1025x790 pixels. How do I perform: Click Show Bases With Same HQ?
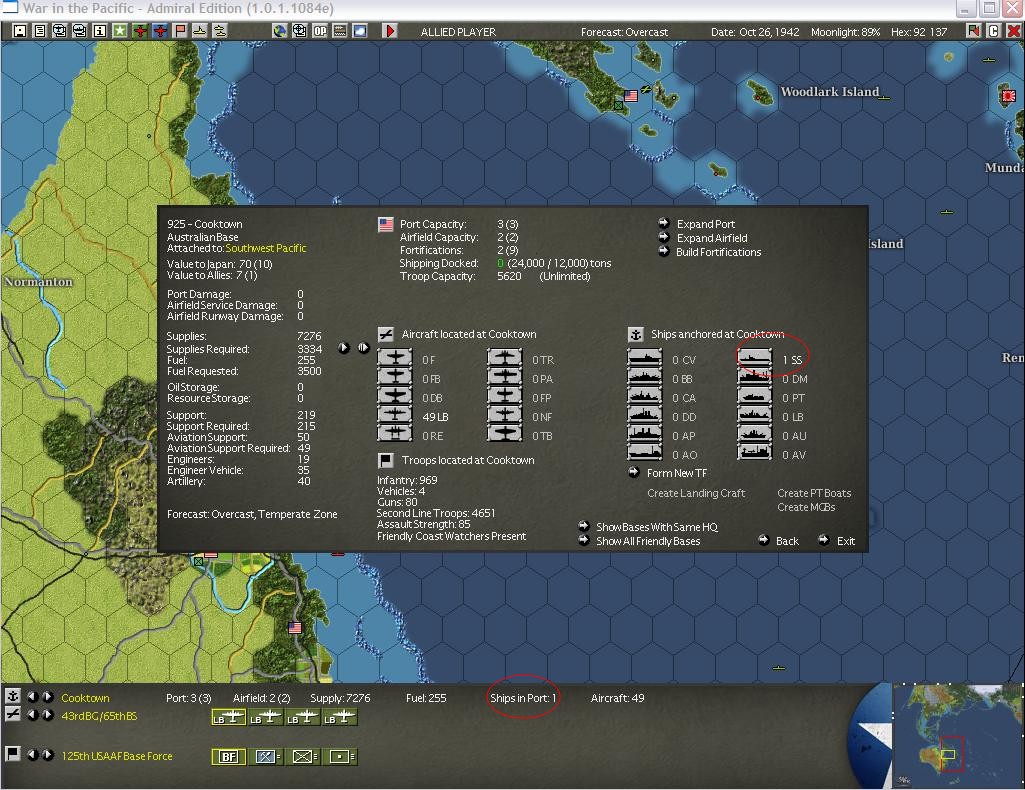pos(657,527)
